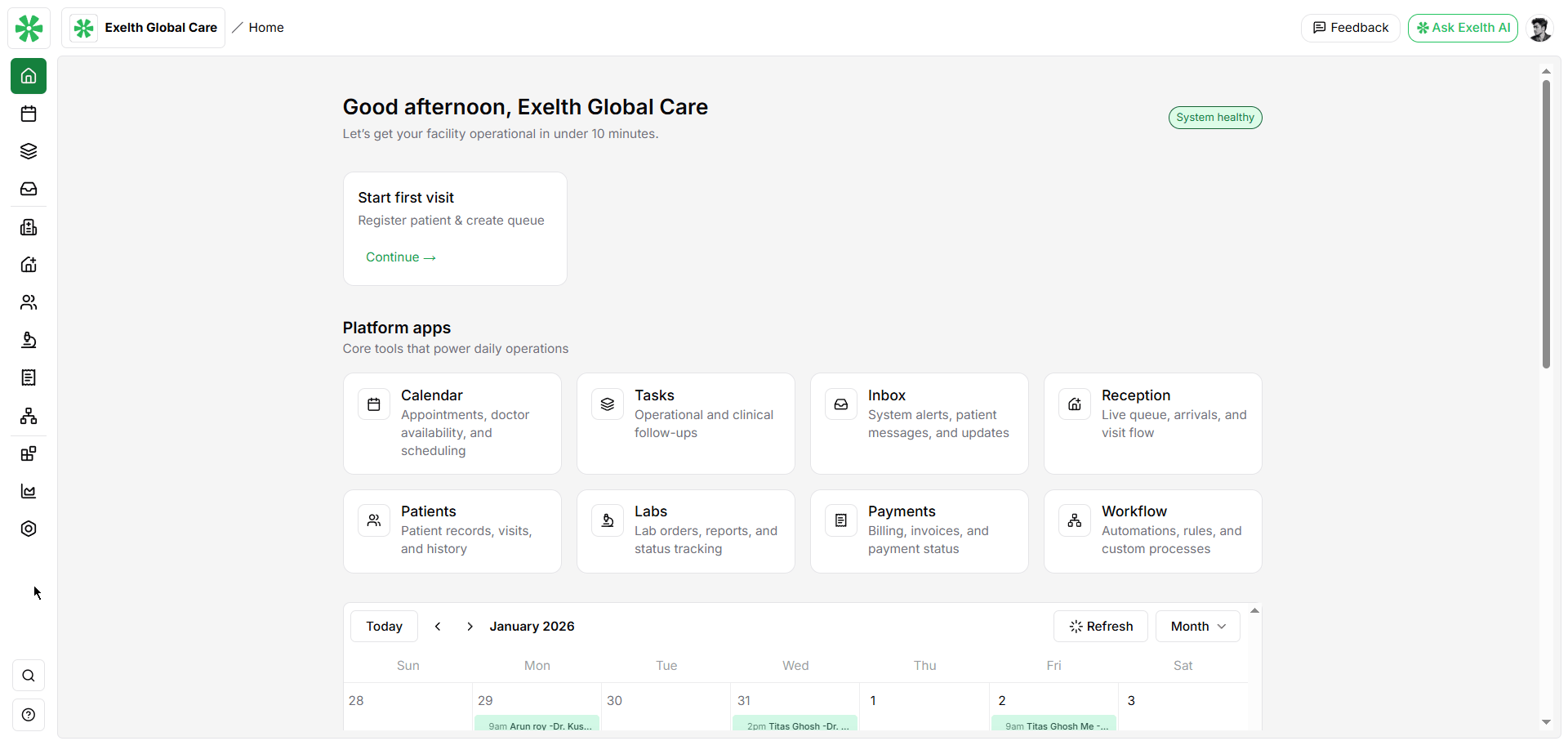This screenshot has height=741, width=1568.
Task: Open the Tasks layers icon in sidebar
Action: click(x=29, y=151)
